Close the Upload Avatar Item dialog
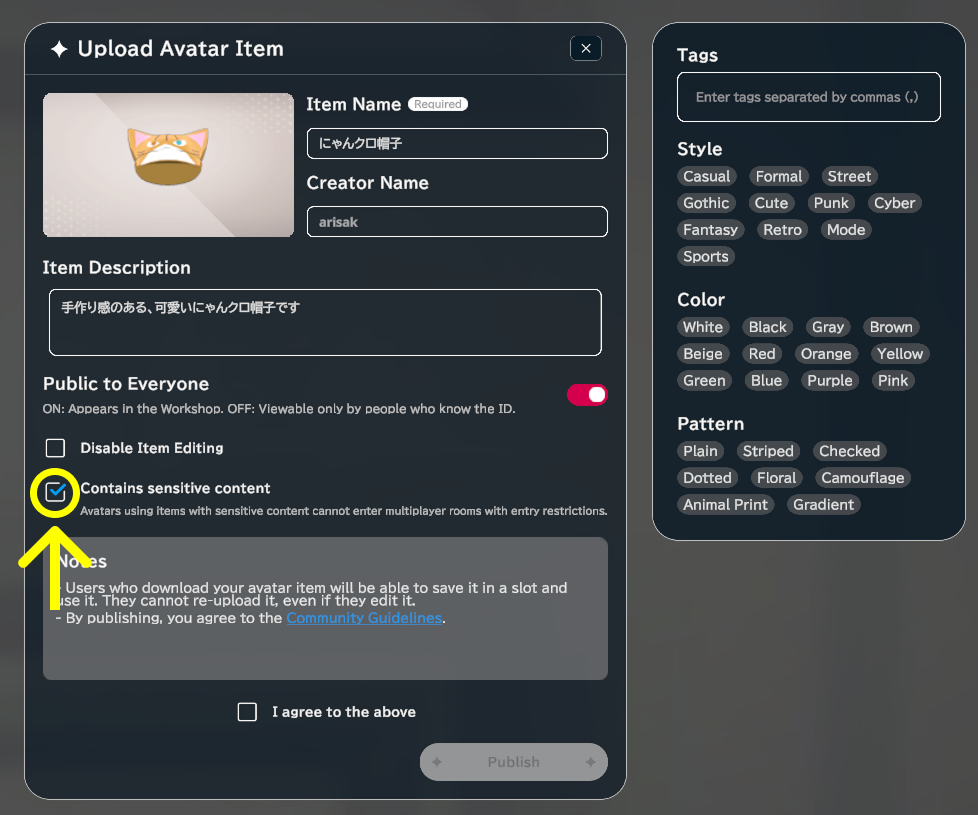Screen dimensions: 978x815 pos(586,49)
